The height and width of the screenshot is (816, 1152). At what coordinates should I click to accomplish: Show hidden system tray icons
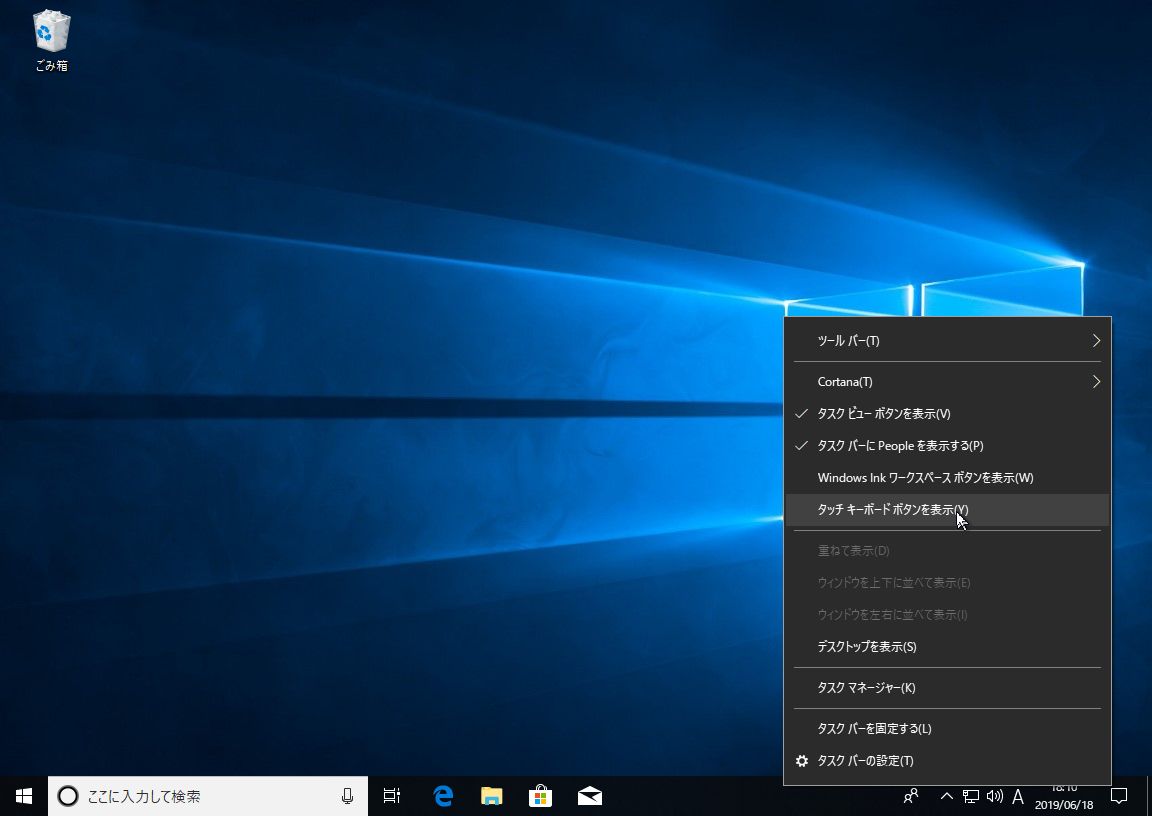pos(946,796)
